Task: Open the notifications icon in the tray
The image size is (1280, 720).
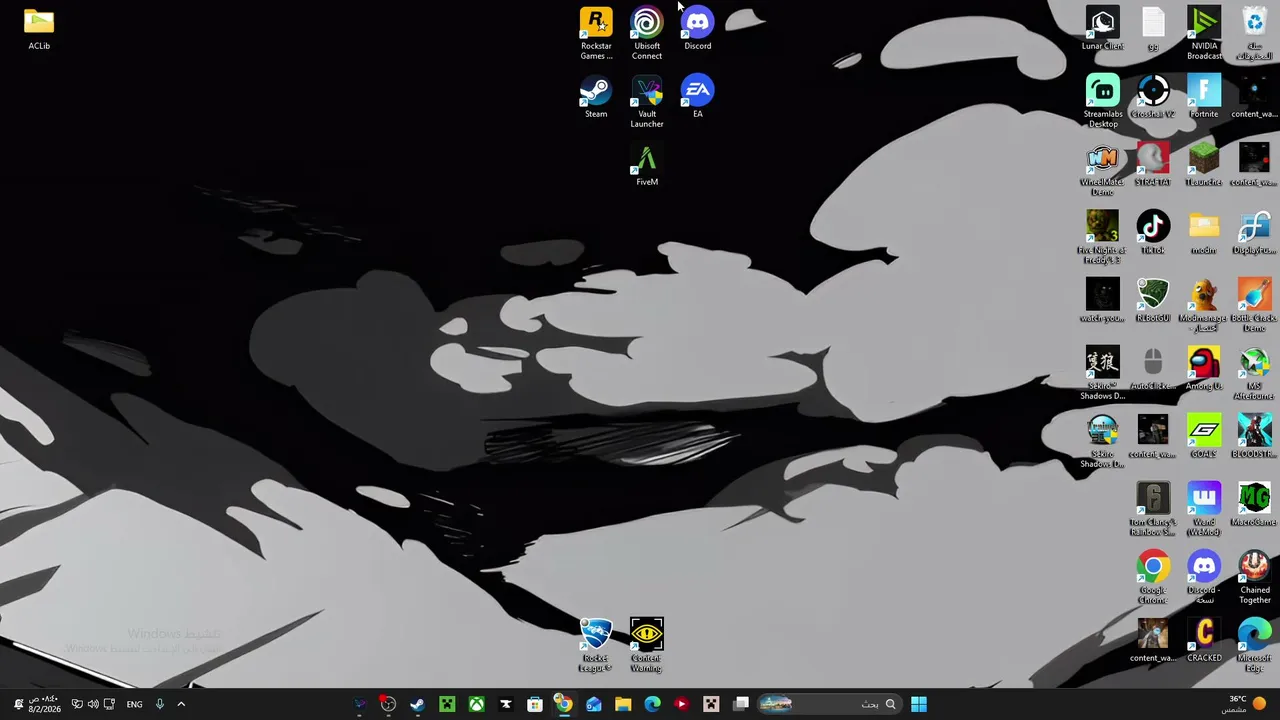Action: point(18,704)
